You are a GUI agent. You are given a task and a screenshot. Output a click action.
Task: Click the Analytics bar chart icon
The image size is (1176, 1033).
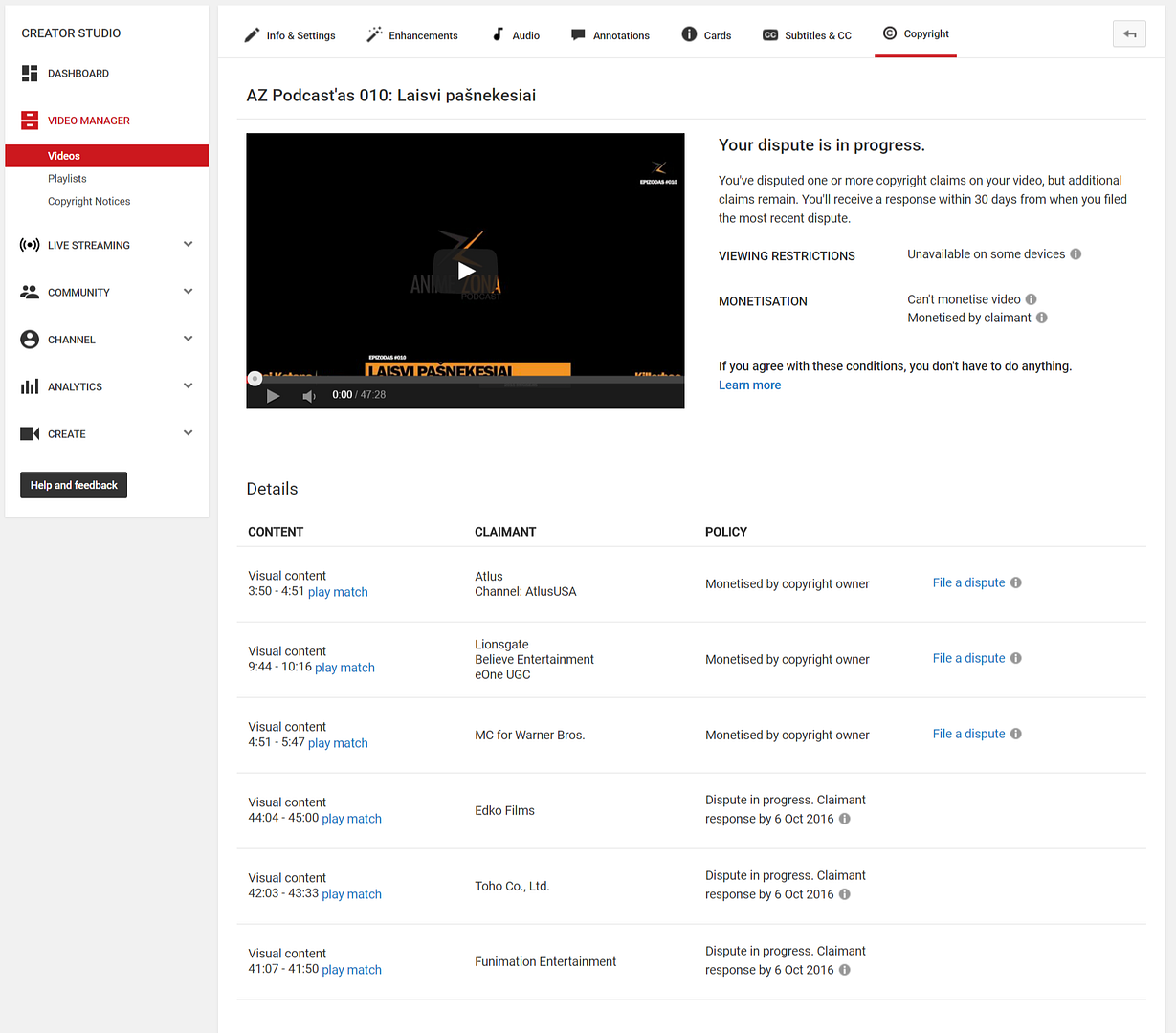(x=30, y=386)
